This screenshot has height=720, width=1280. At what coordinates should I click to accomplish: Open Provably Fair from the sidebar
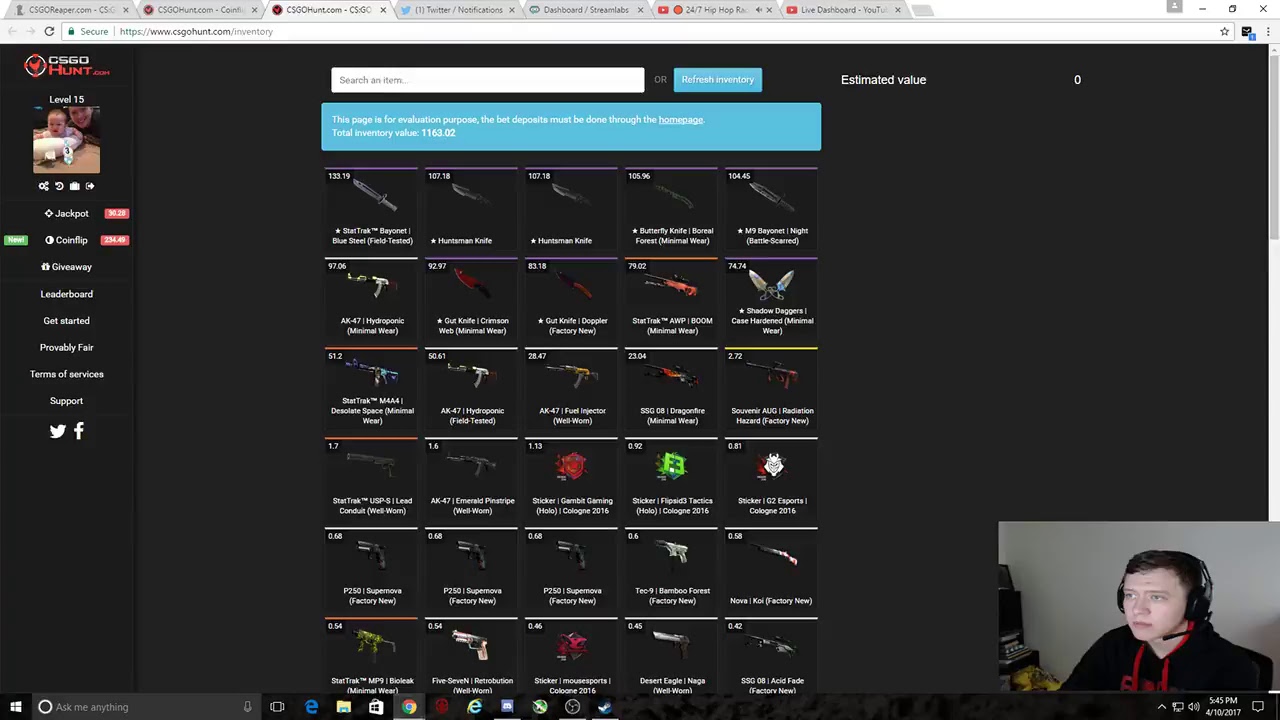[x=66, y=347]
